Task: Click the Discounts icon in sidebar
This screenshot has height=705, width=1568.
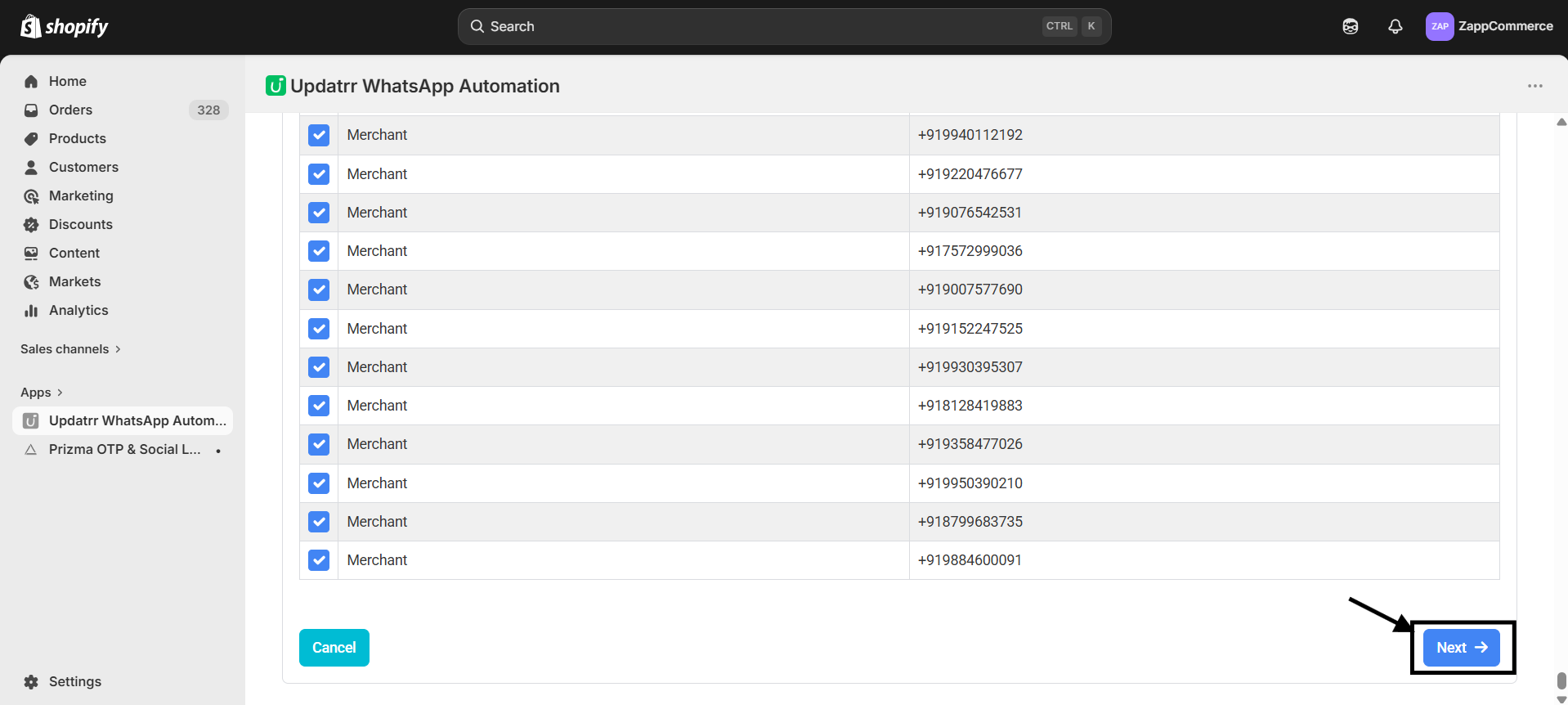Action: point(31,224)
